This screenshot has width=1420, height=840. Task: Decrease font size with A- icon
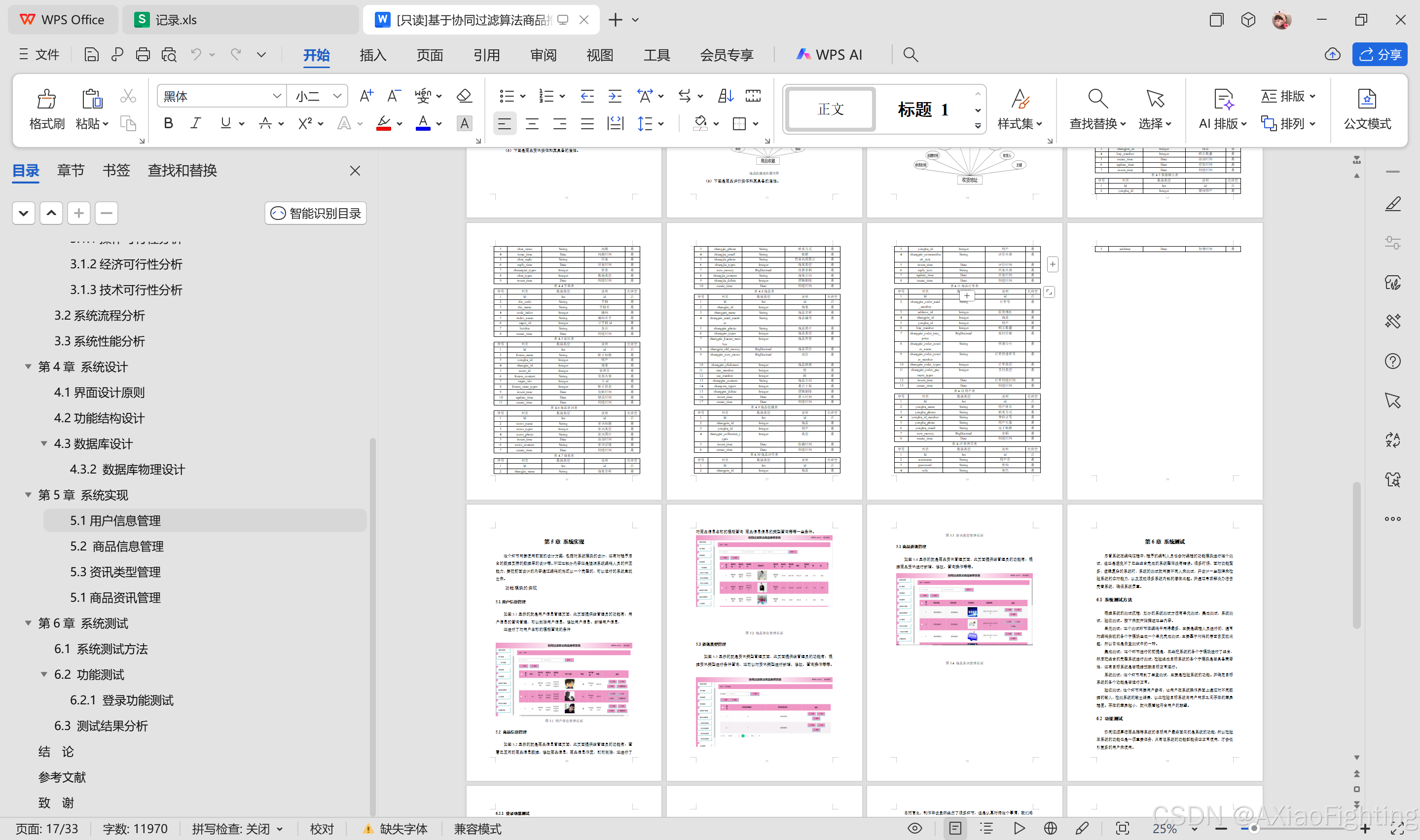[394, 96]
